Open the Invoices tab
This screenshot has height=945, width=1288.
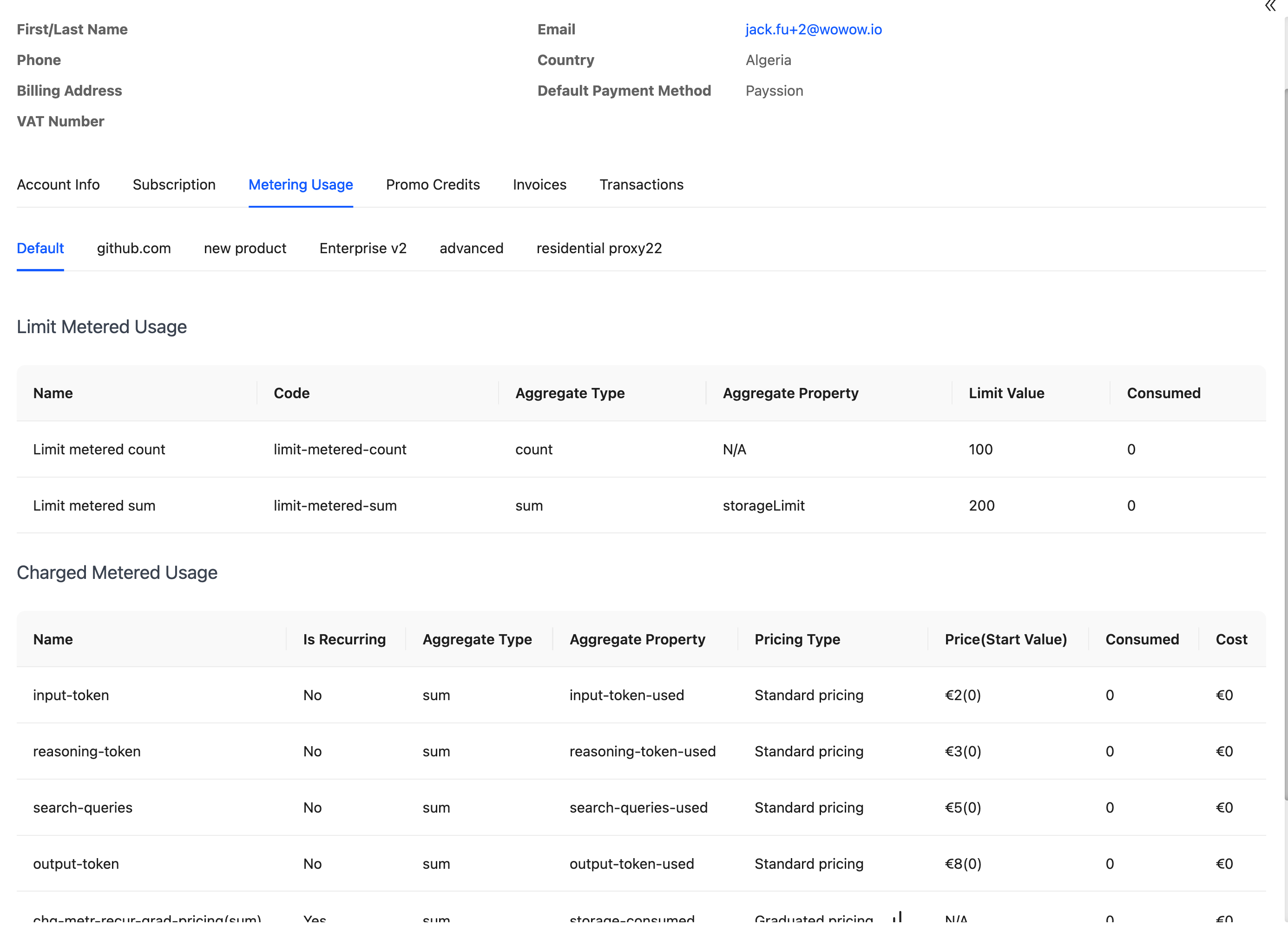click(x=539, y=184)
